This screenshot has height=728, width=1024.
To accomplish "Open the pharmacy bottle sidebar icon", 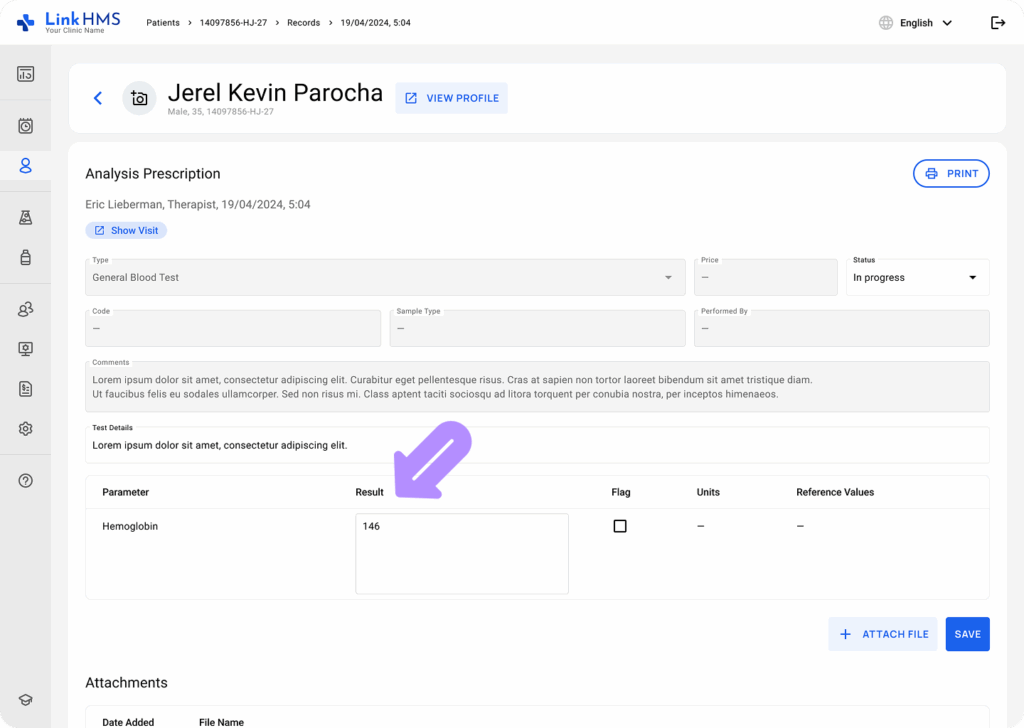I will click(x=25, y=257).
